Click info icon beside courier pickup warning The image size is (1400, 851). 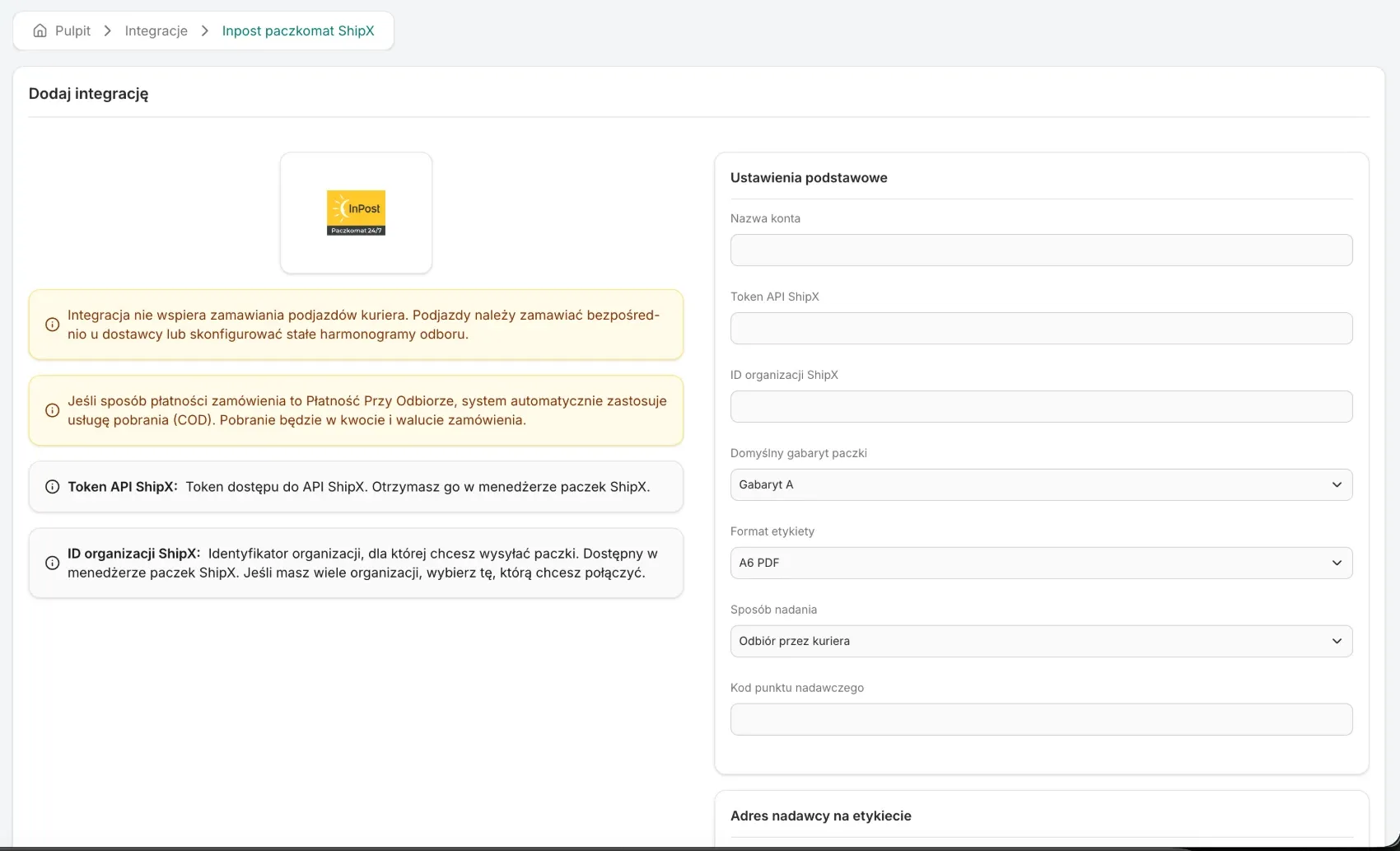click(x=52, y=325)
